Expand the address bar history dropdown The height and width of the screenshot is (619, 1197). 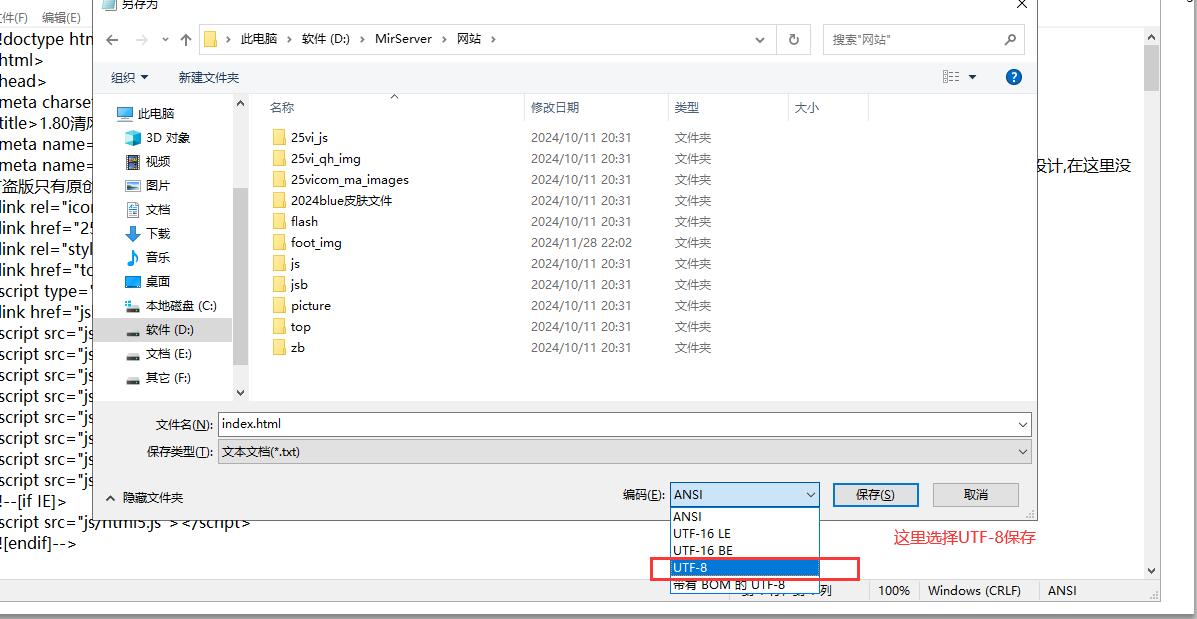pos(760,39)
